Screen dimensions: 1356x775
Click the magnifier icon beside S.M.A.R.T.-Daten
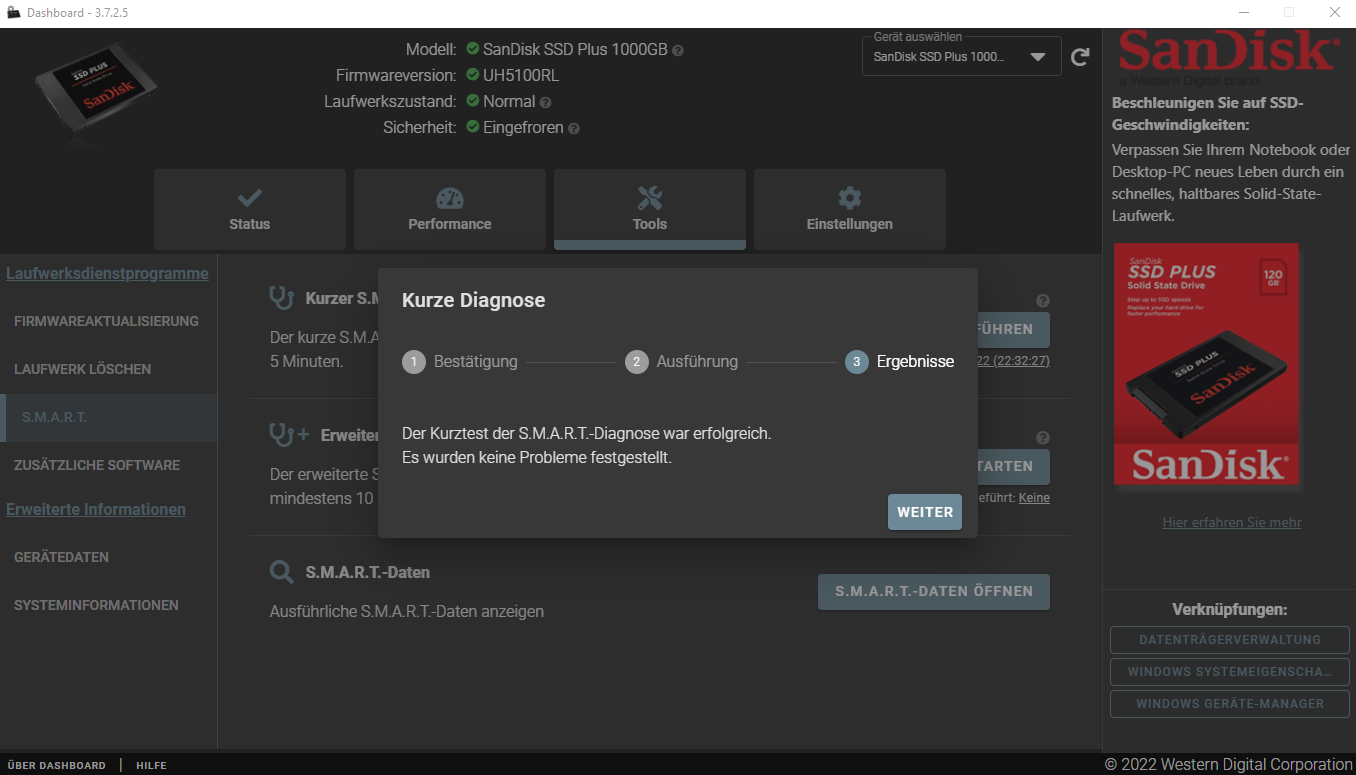[282, 572]
